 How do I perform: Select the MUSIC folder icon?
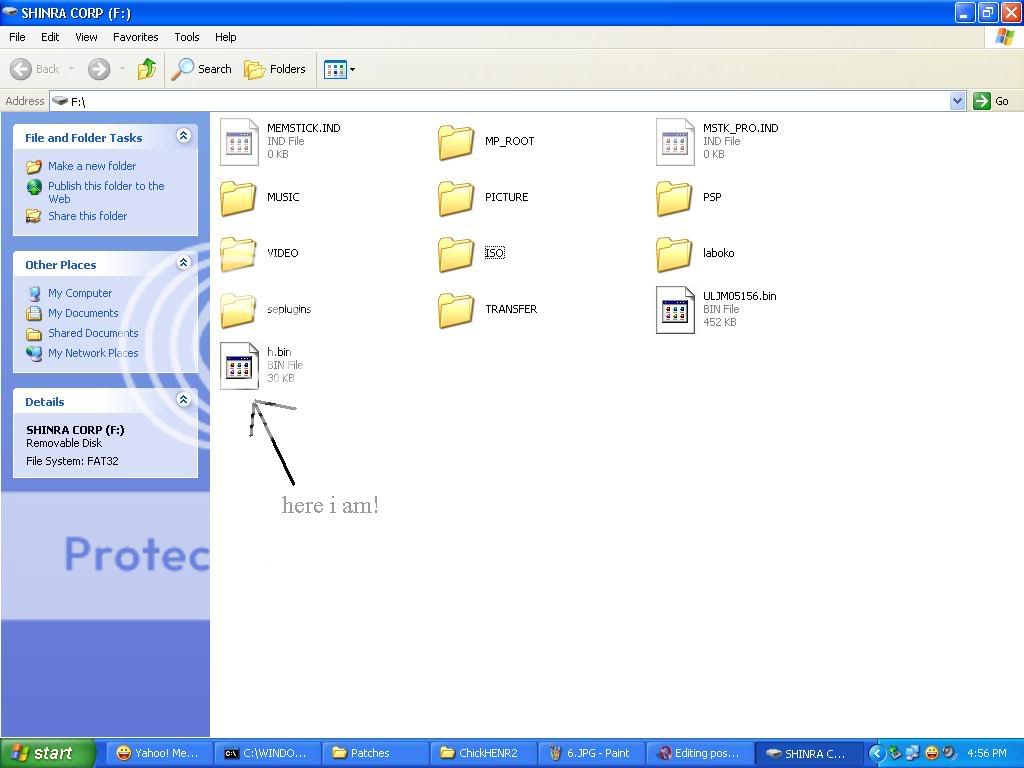(x=238, y=198)
